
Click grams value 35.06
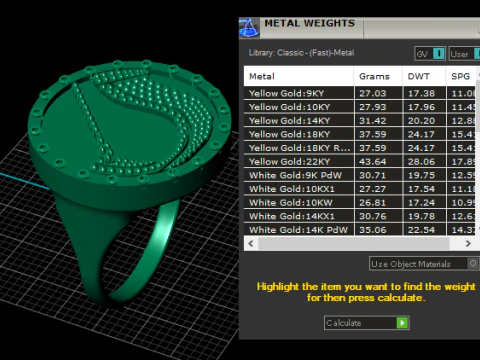(x=373, y=230)
